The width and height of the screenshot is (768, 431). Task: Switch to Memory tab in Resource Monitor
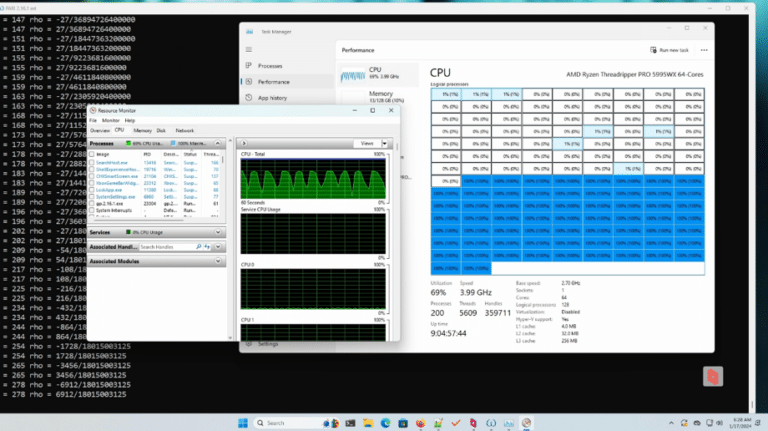click(x=142, y=131)
